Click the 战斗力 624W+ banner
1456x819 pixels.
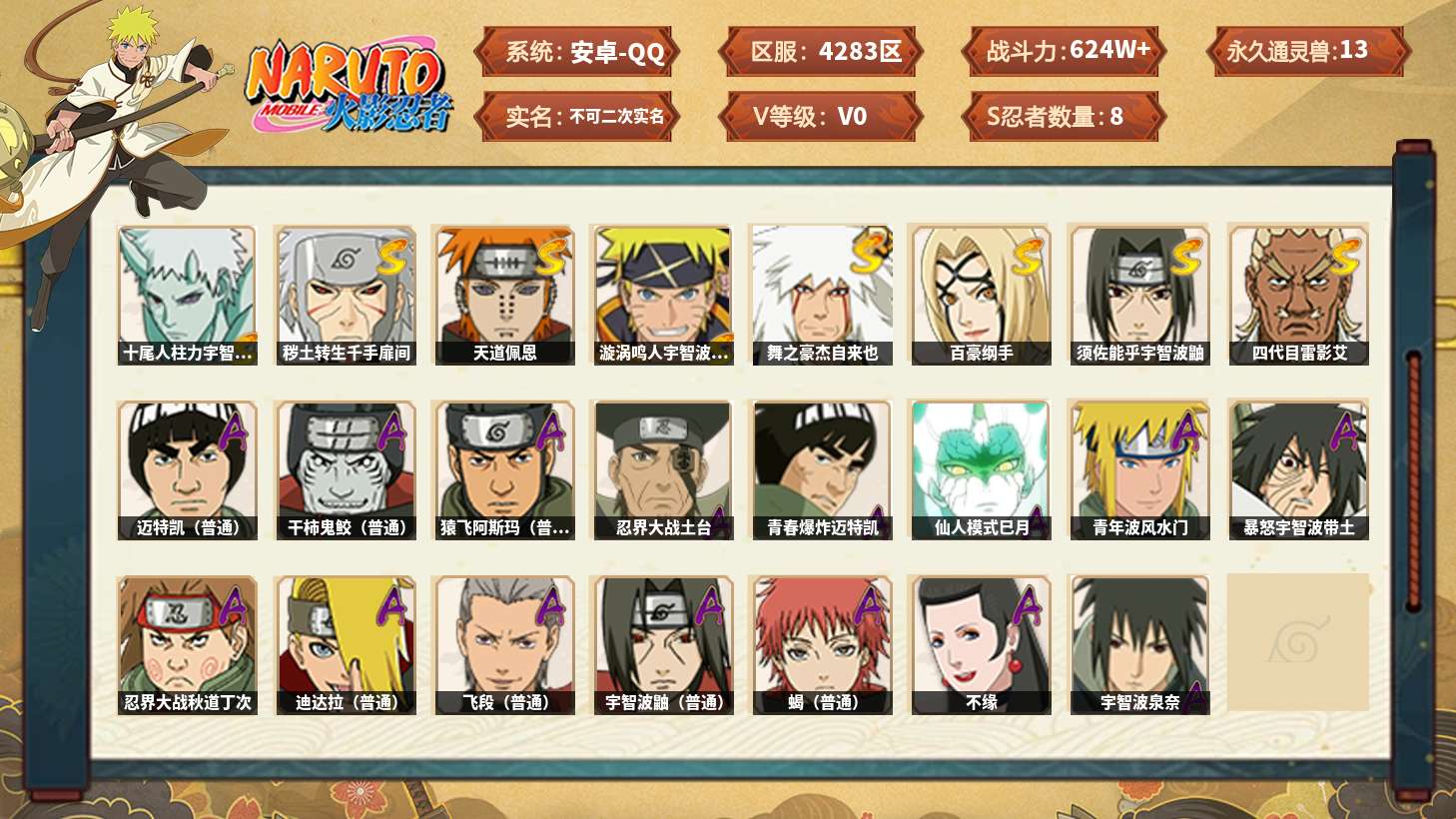[1065, 51]
